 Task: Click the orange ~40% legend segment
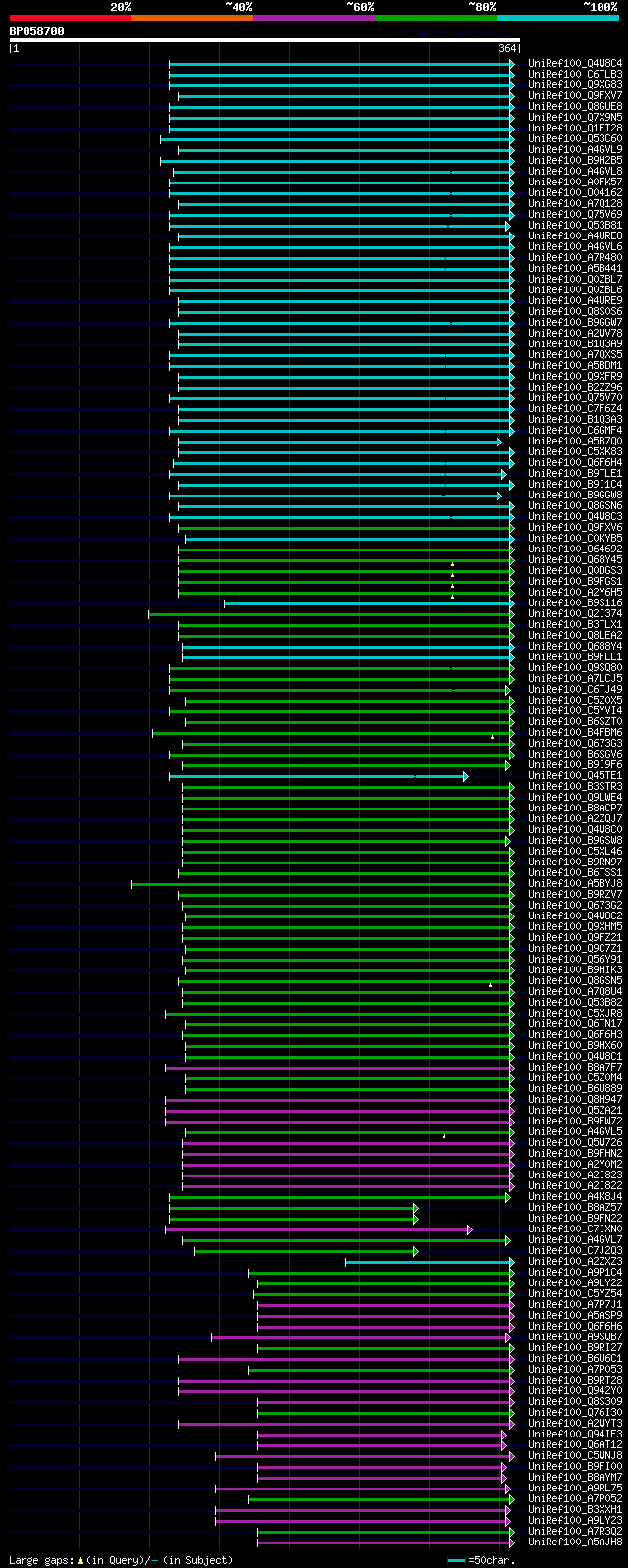[x=192, y=17]
